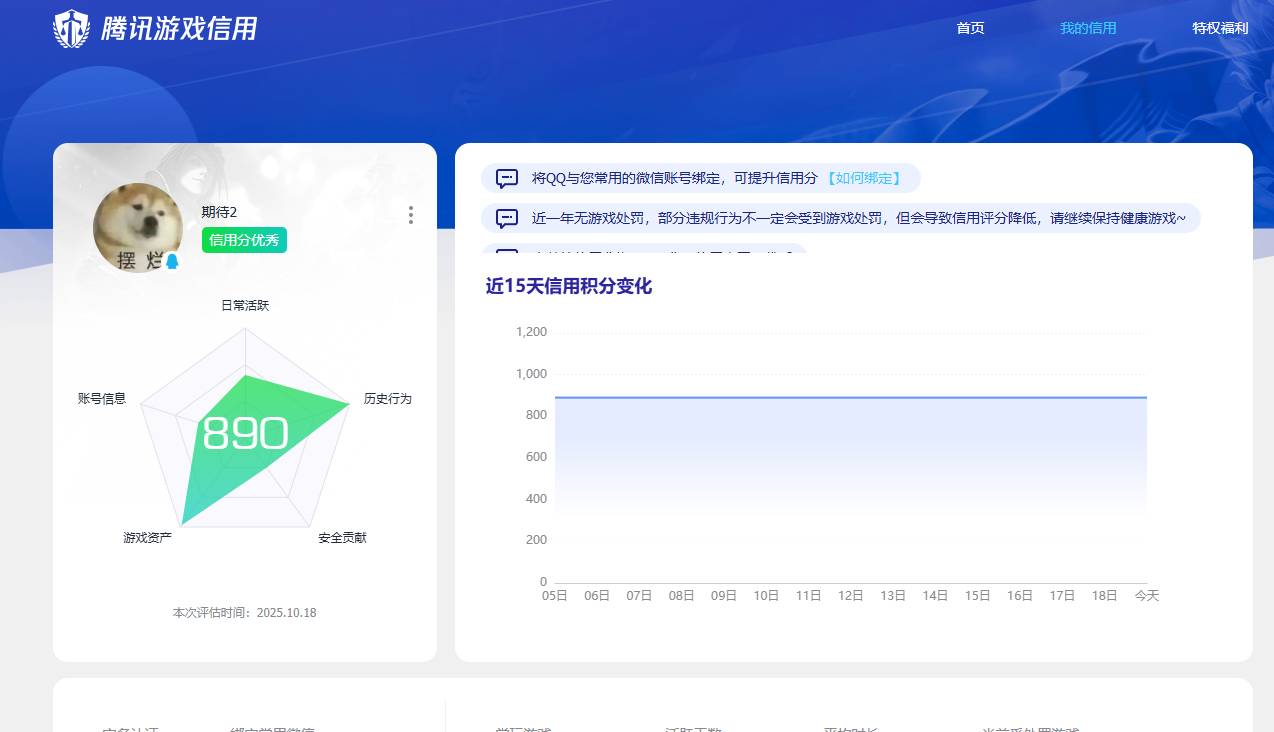Open the 特权福利 navigation item
Image resolution: width=1274 pixels, height=732 pixels.
[x=1218, y=28]
